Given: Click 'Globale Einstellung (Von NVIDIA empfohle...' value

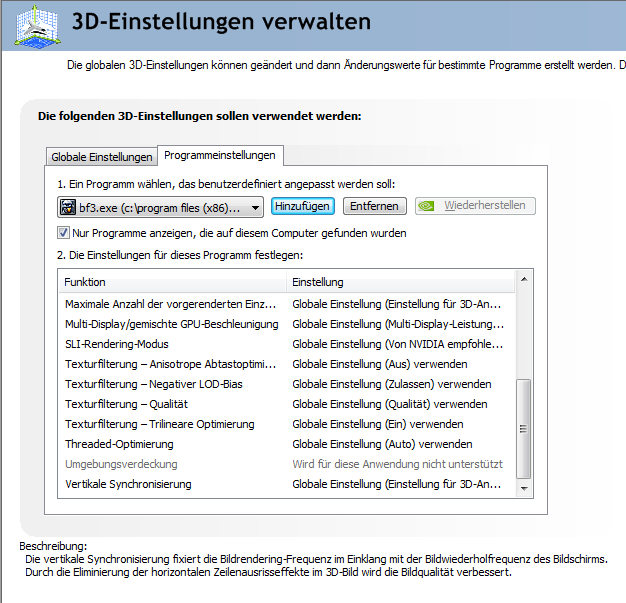Looking at the screenshot, I should pos(398,344).
